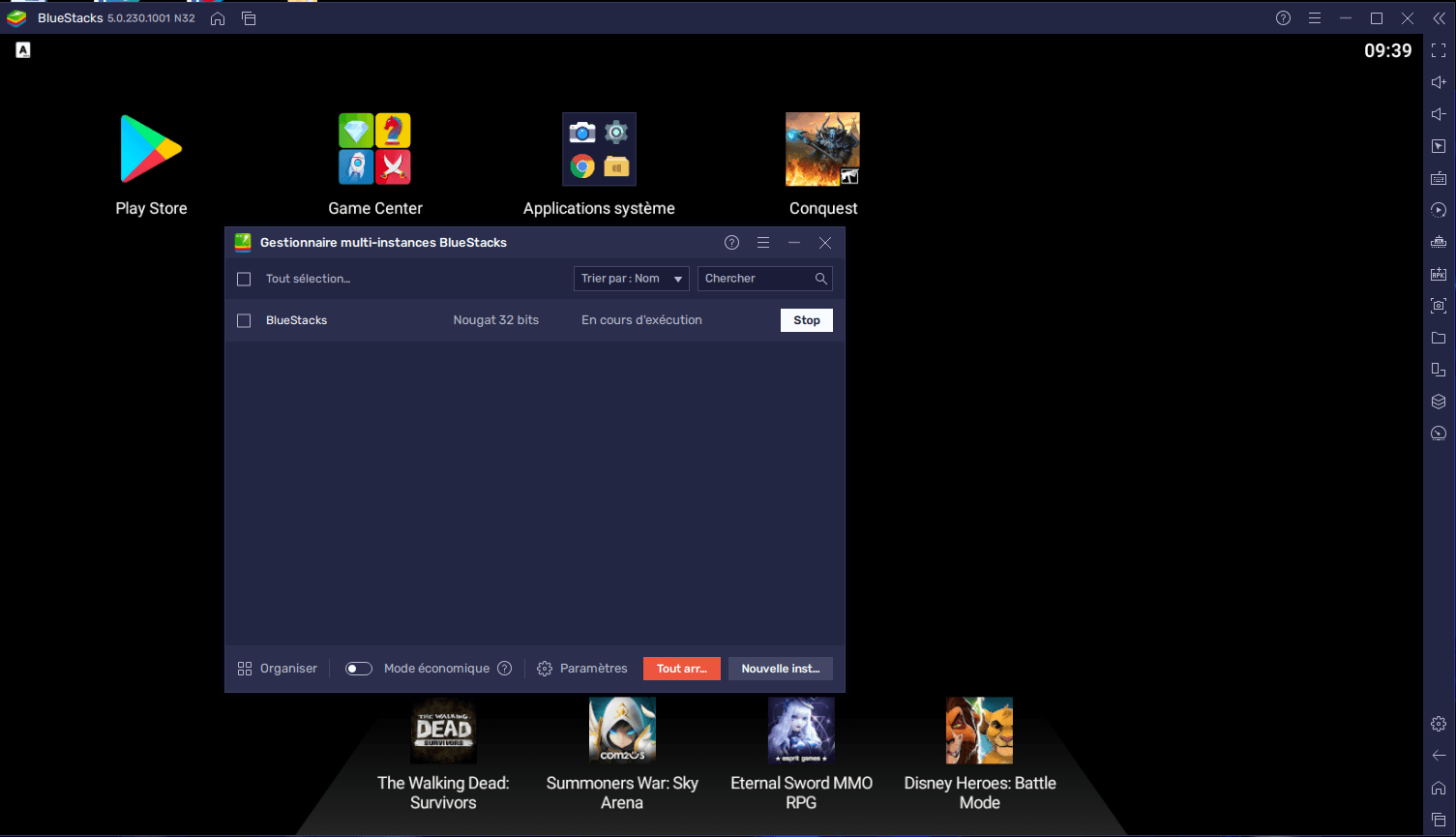Launch the Conquest game
1456x837 pixels.
[822, 150]
